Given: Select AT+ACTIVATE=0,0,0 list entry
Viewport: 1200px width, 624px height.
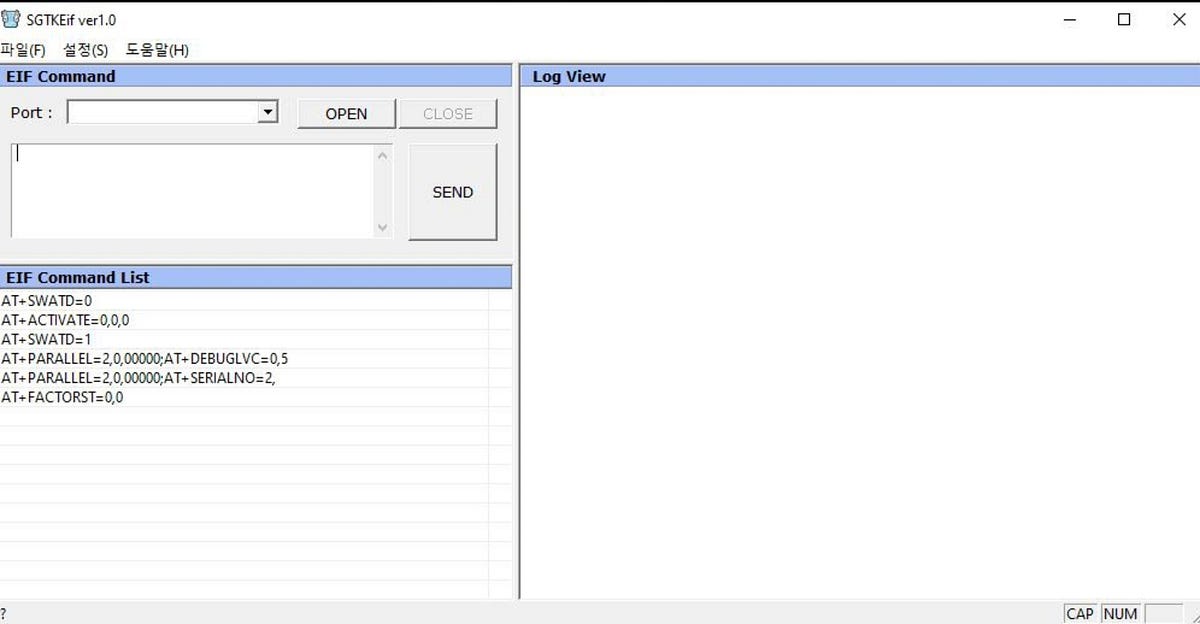Looking at the screenshot, I should (65, 320).
